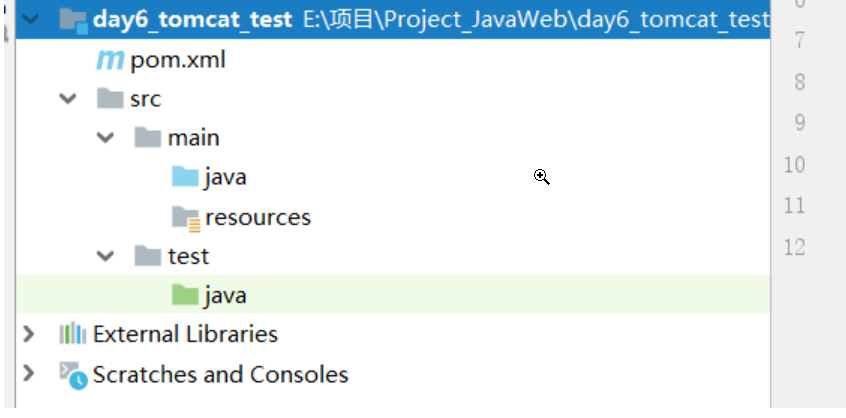Select the resources folder label
The image size is (846, 418).
tap(258, 217)
